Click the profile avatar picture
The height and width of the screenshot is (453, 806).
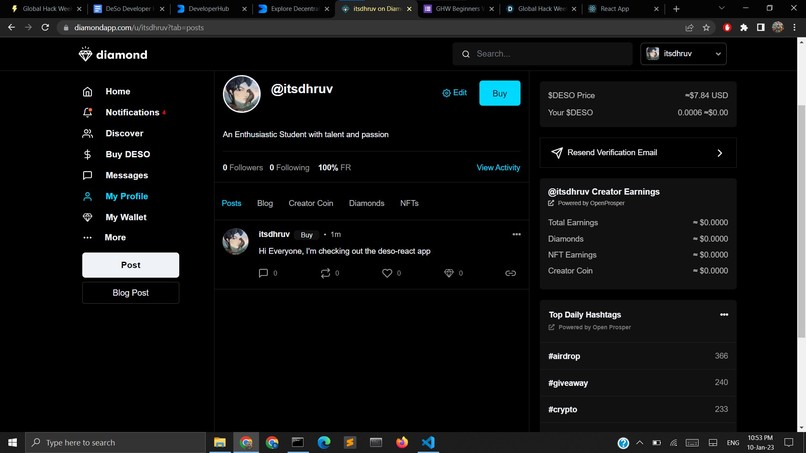point(242,94)
